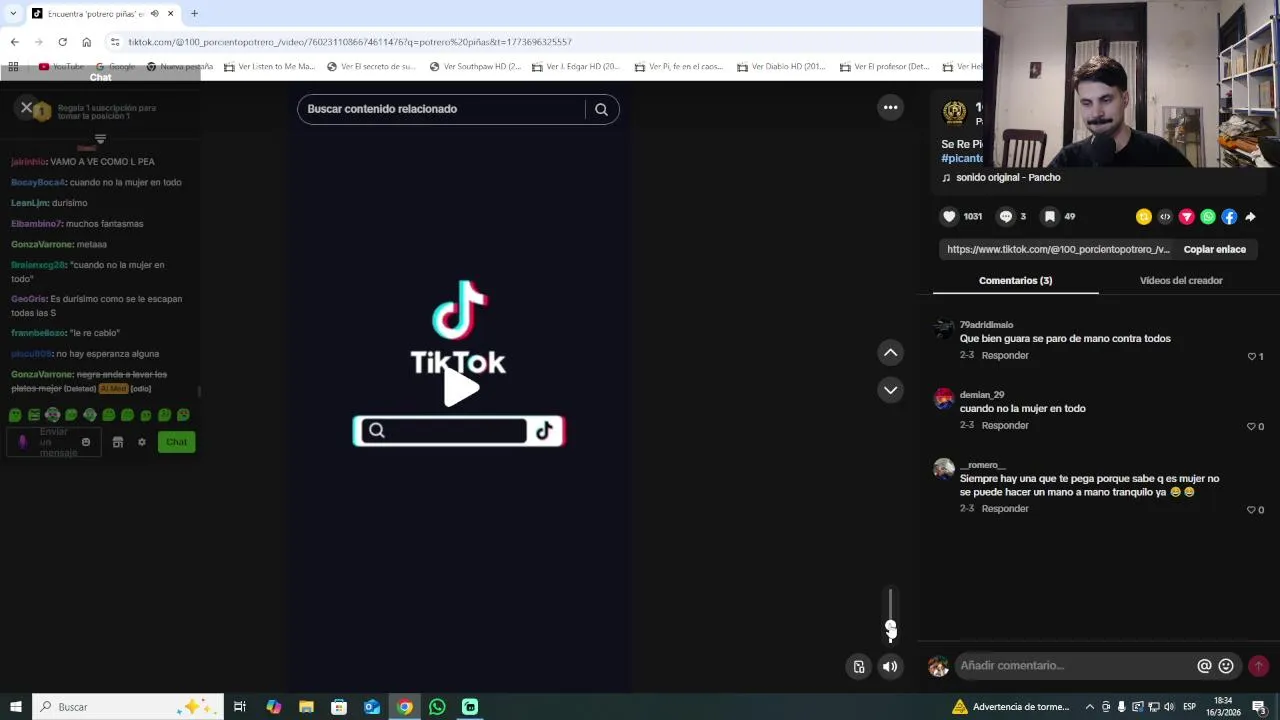Open chat settings gear icon

pyautogui.click(x=142, y=442)
